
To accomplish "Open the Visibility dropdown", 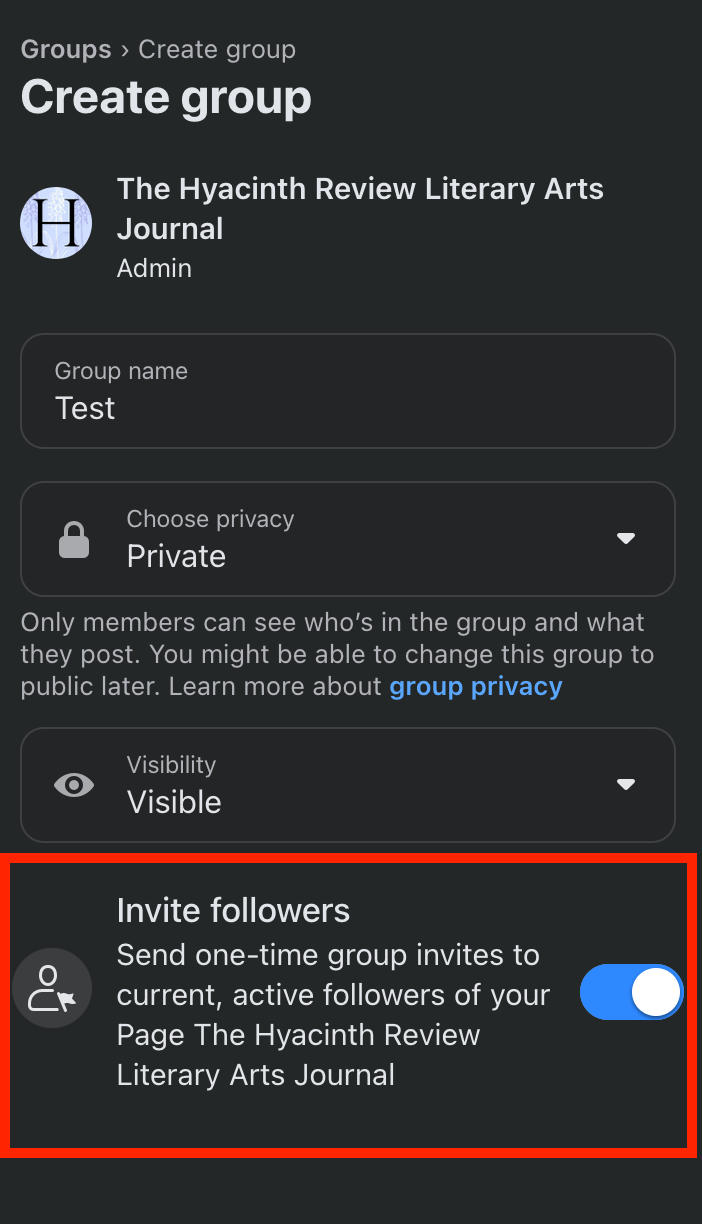I will pyautogui.click(x=347, y=785).
